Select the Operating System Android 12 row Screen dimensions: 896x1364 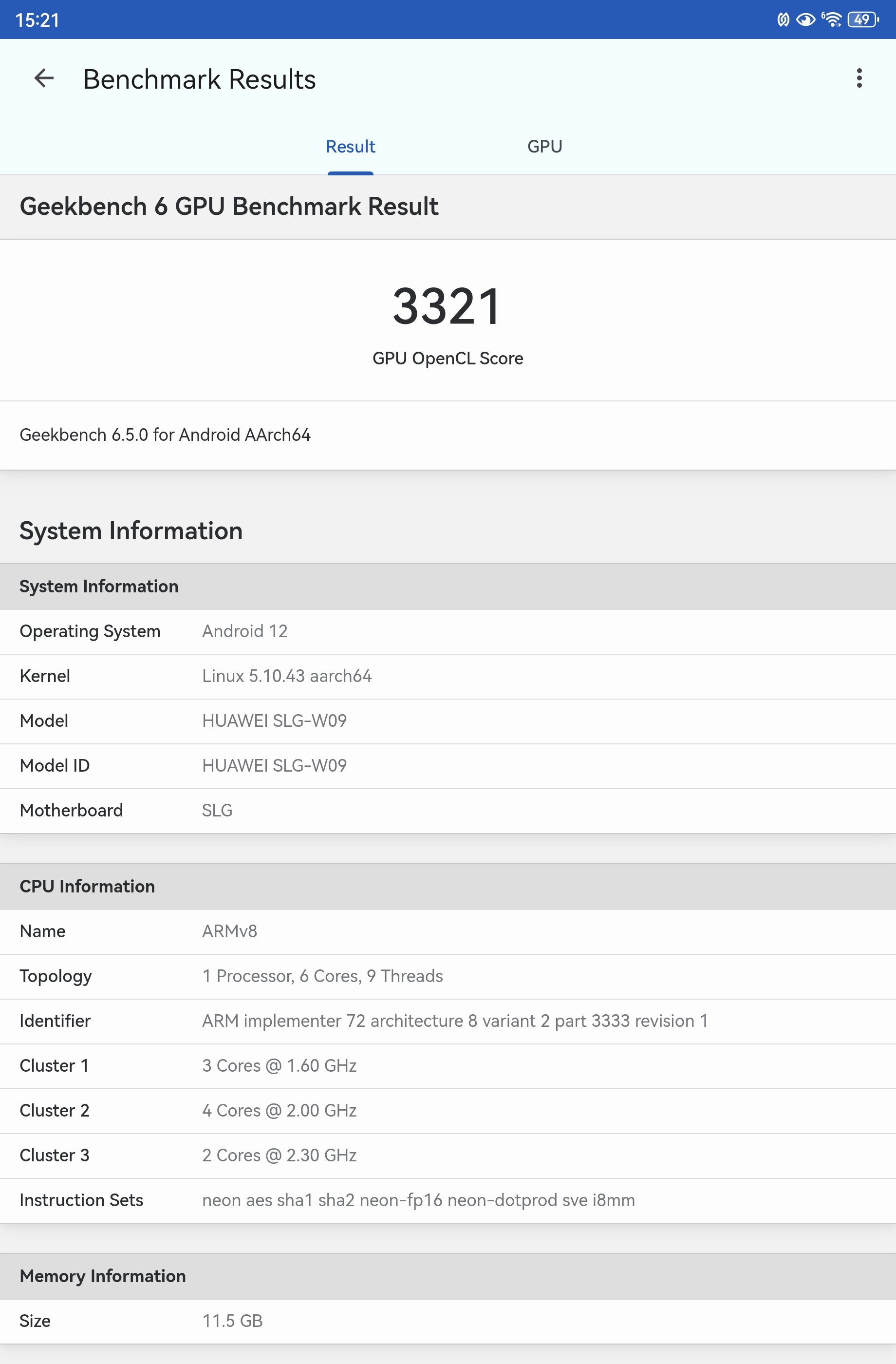pos(448,631)
